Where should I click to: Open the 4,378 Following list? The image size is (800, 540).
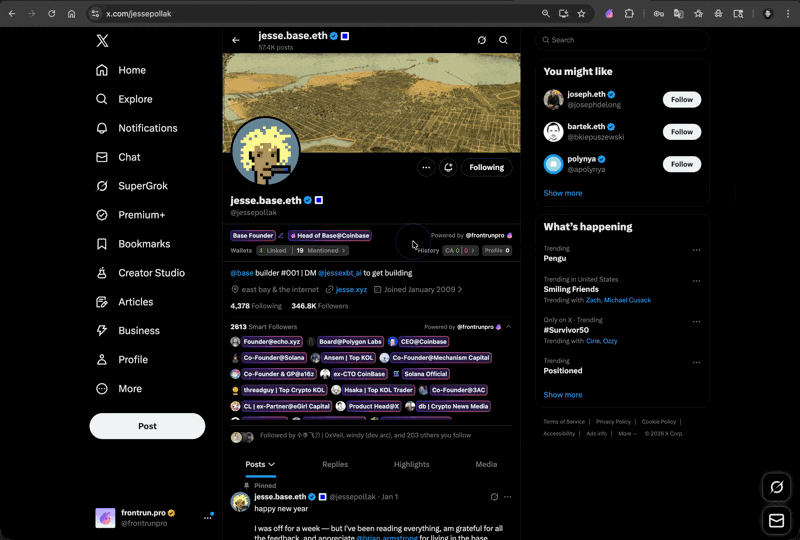coord(256,306)
